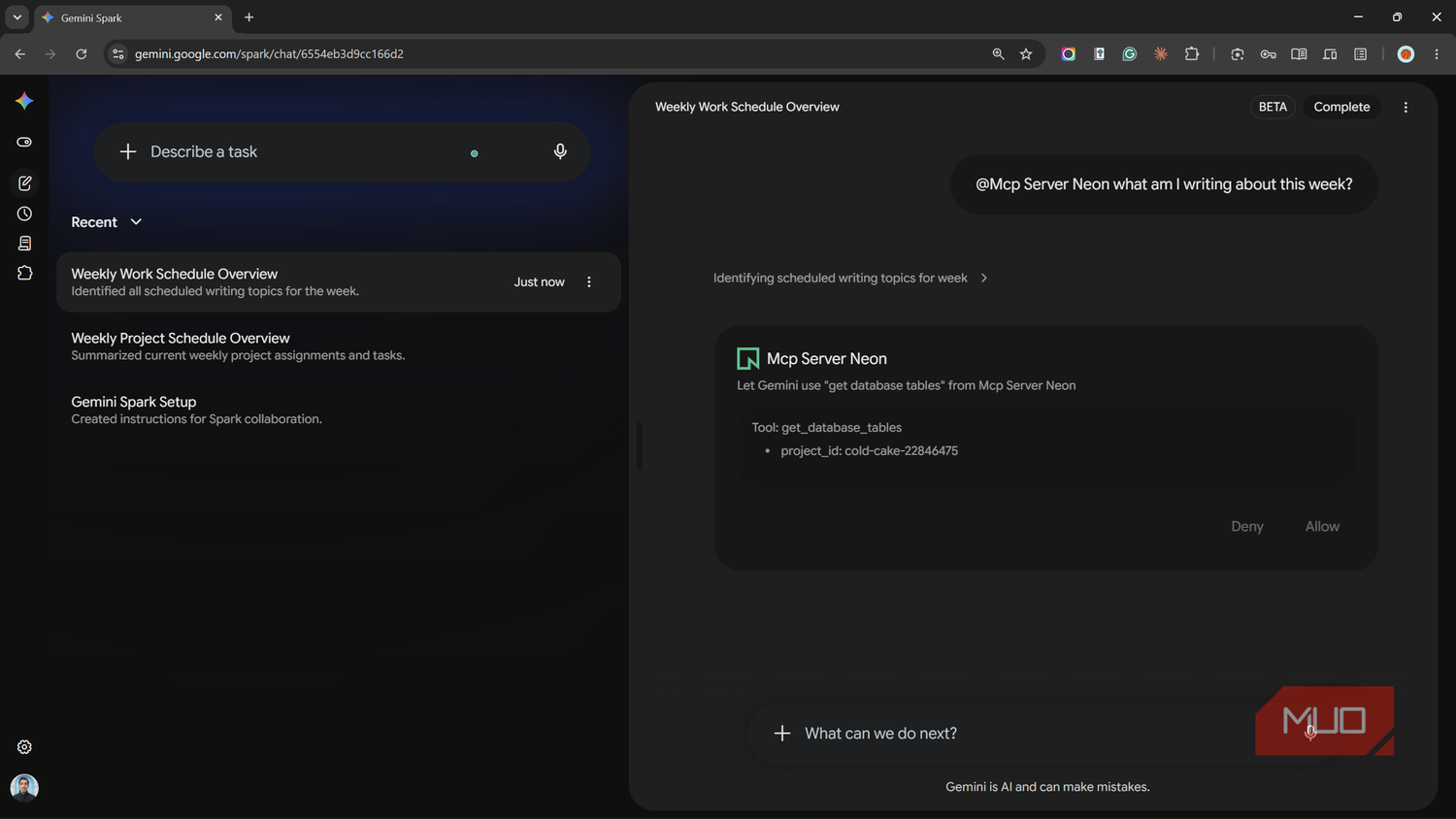Click the Tool: get_database_tables text
The image size is (1456, 819).
(x=826, y=428)
